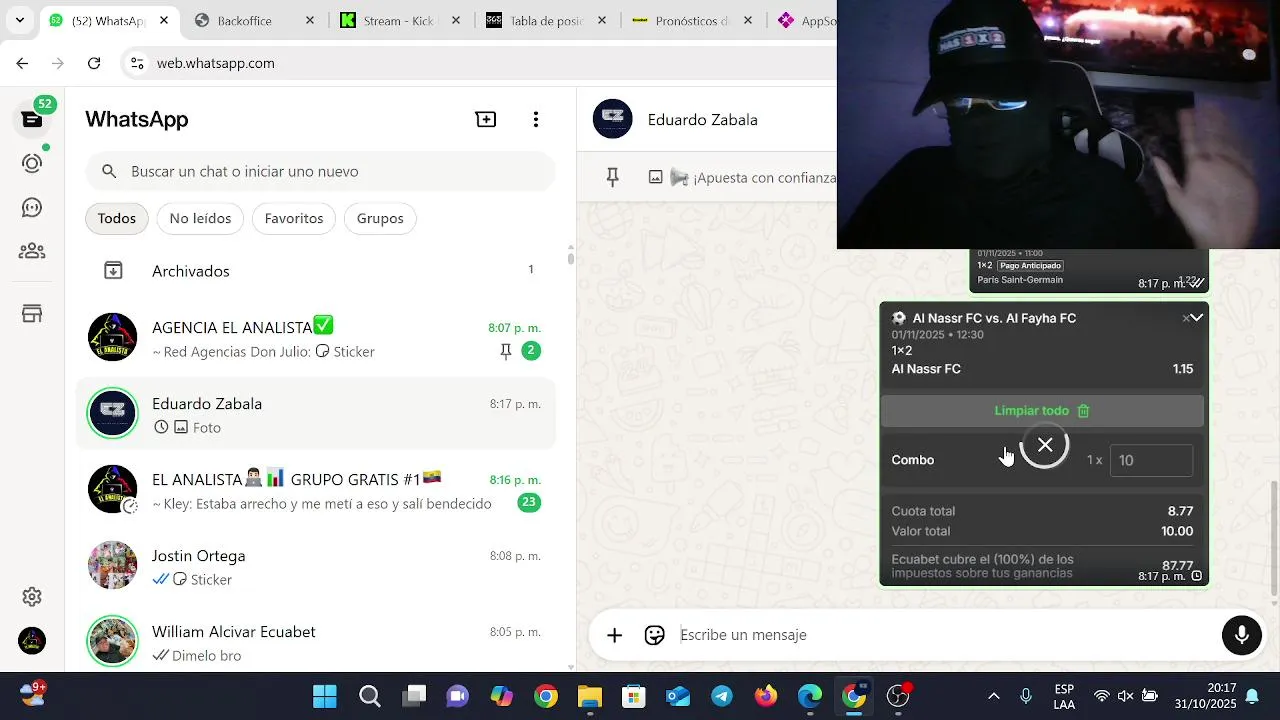Select the Grupos filter
The height and width of the screenshot is (720, 1280).
[x=380, y=218]
